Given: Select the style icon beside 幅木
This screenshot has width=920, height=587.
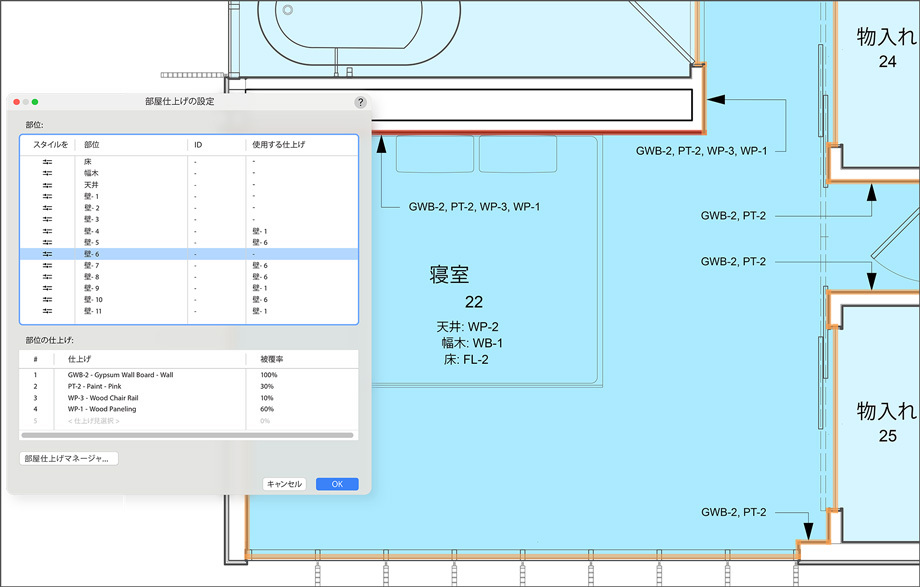Looking at the screenshot, I should pyautogui.click(x=47, y=173).
